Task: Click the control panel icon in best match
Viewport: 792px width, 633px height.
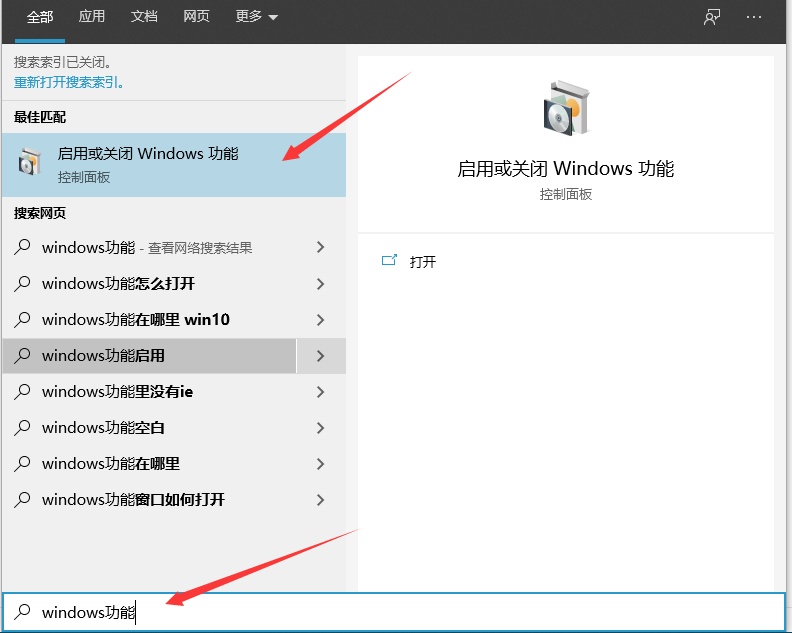Action: pos(29,162)
